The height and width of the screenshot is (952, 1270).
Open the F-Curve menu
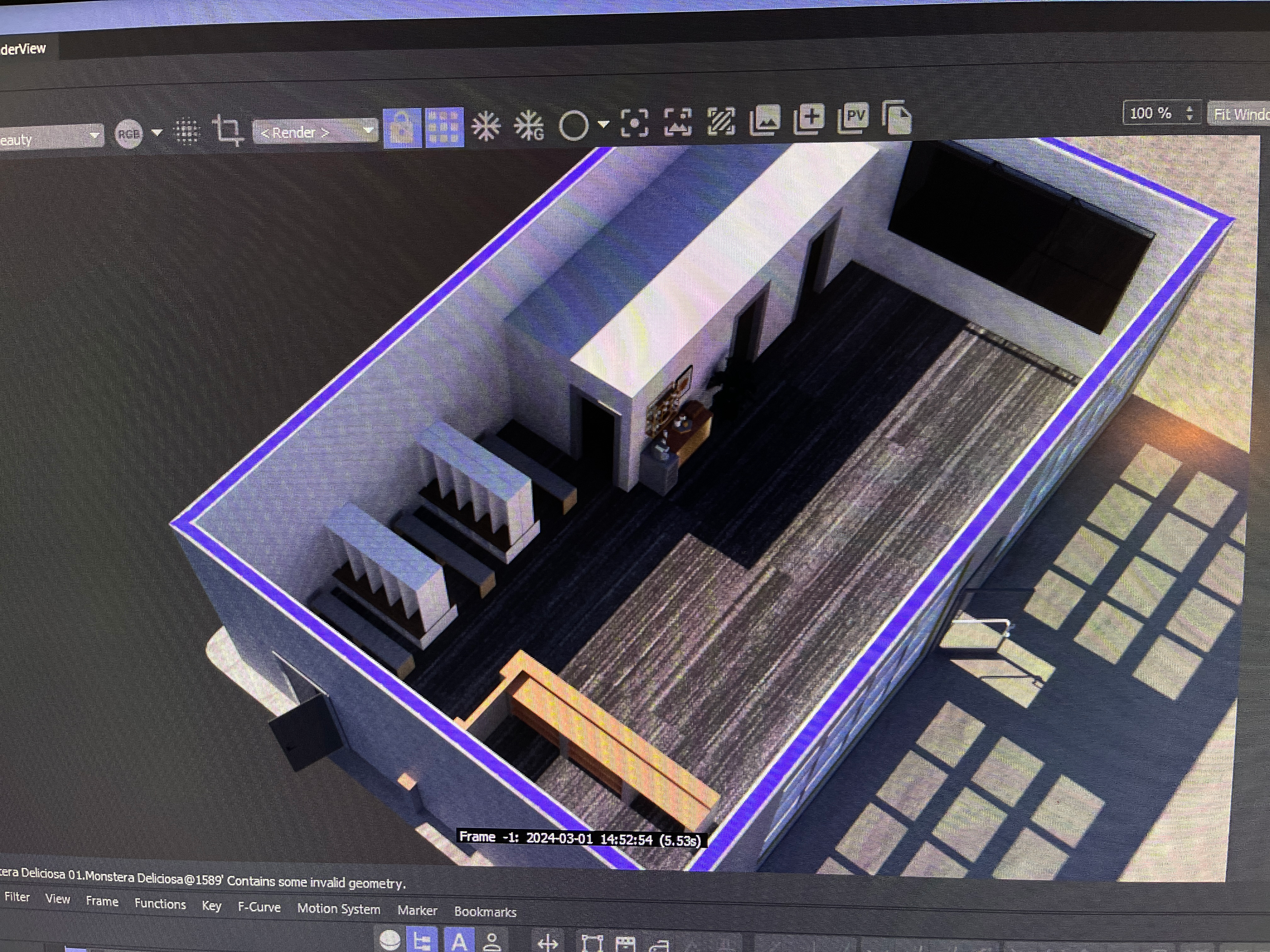pos(259,907)
